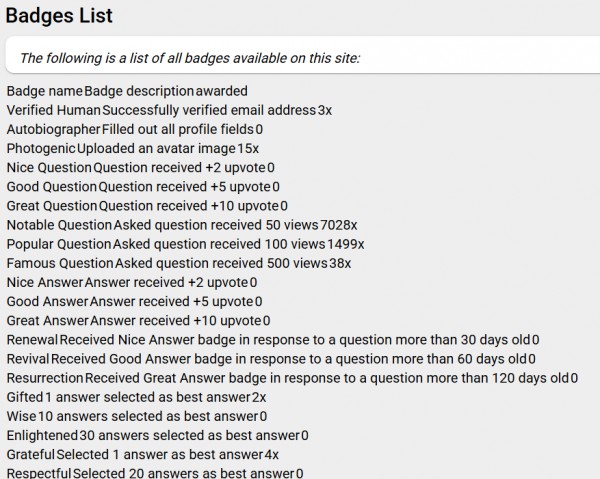The width and height of the screenshot is (600, 479).
Task: Open the Good Answer badge
Action: 47,301
